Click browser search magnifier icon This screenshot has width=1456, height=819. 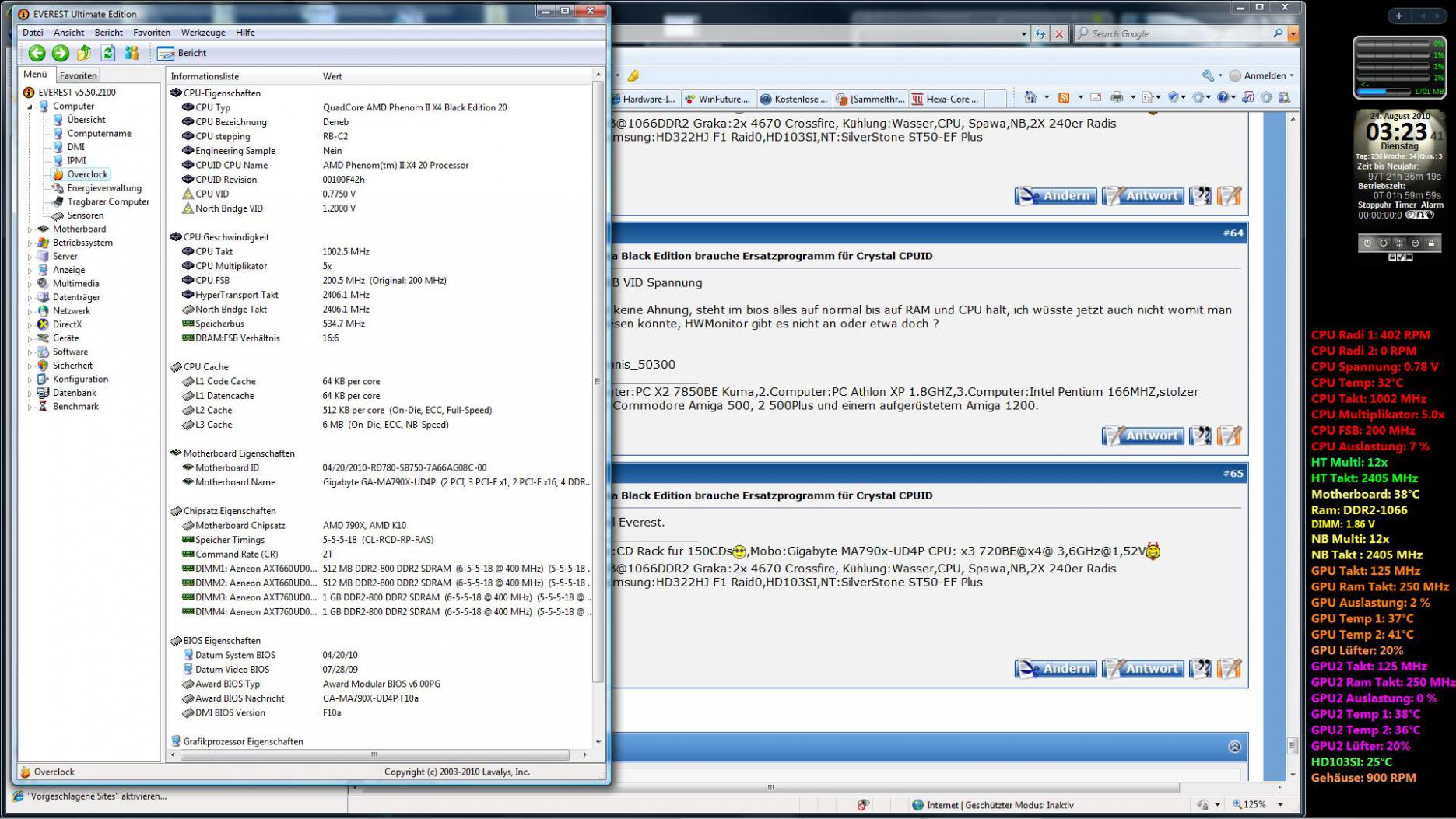pos(1277,33)
